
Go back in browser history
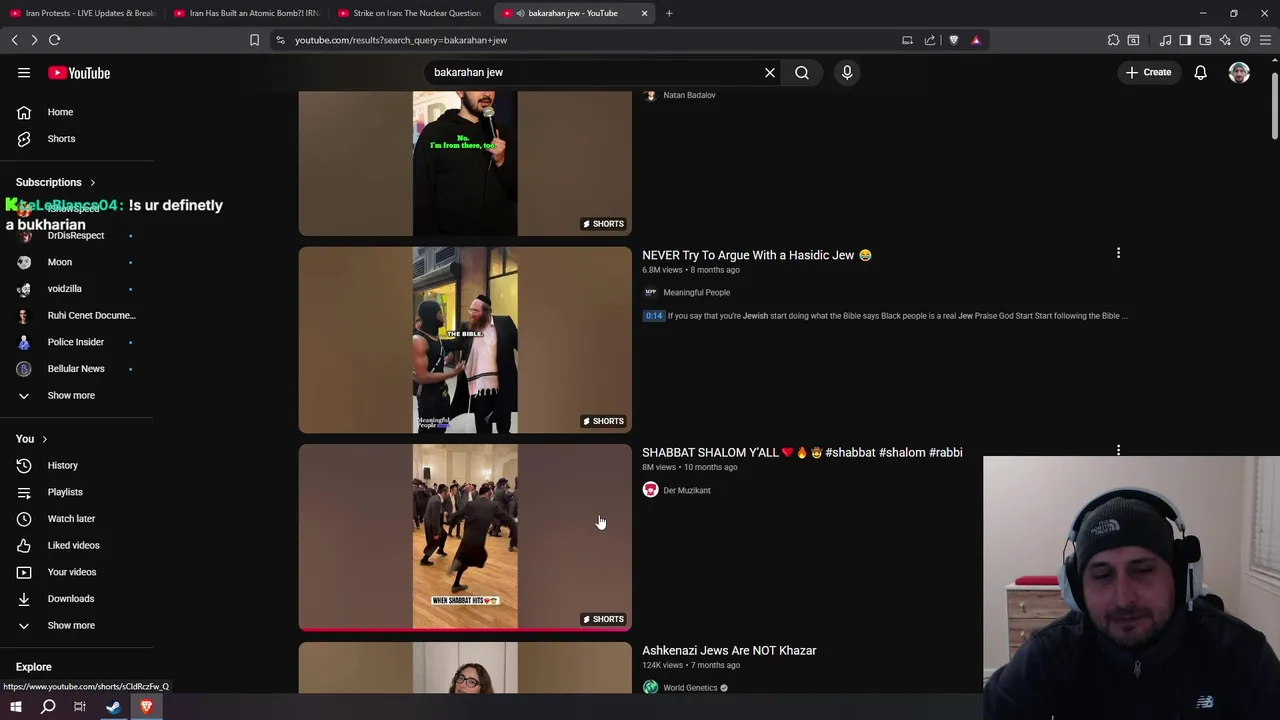[14, 40]
